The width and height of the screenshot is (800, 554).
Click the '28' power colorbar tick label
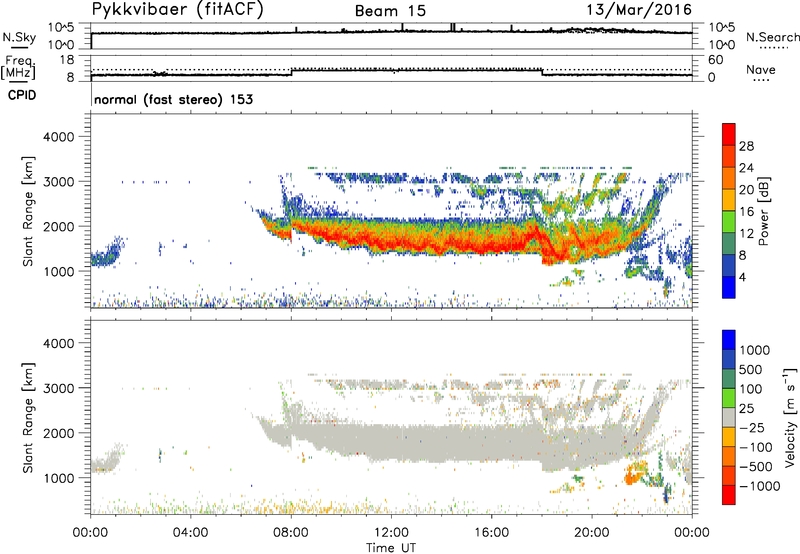(x=746, y=146)
